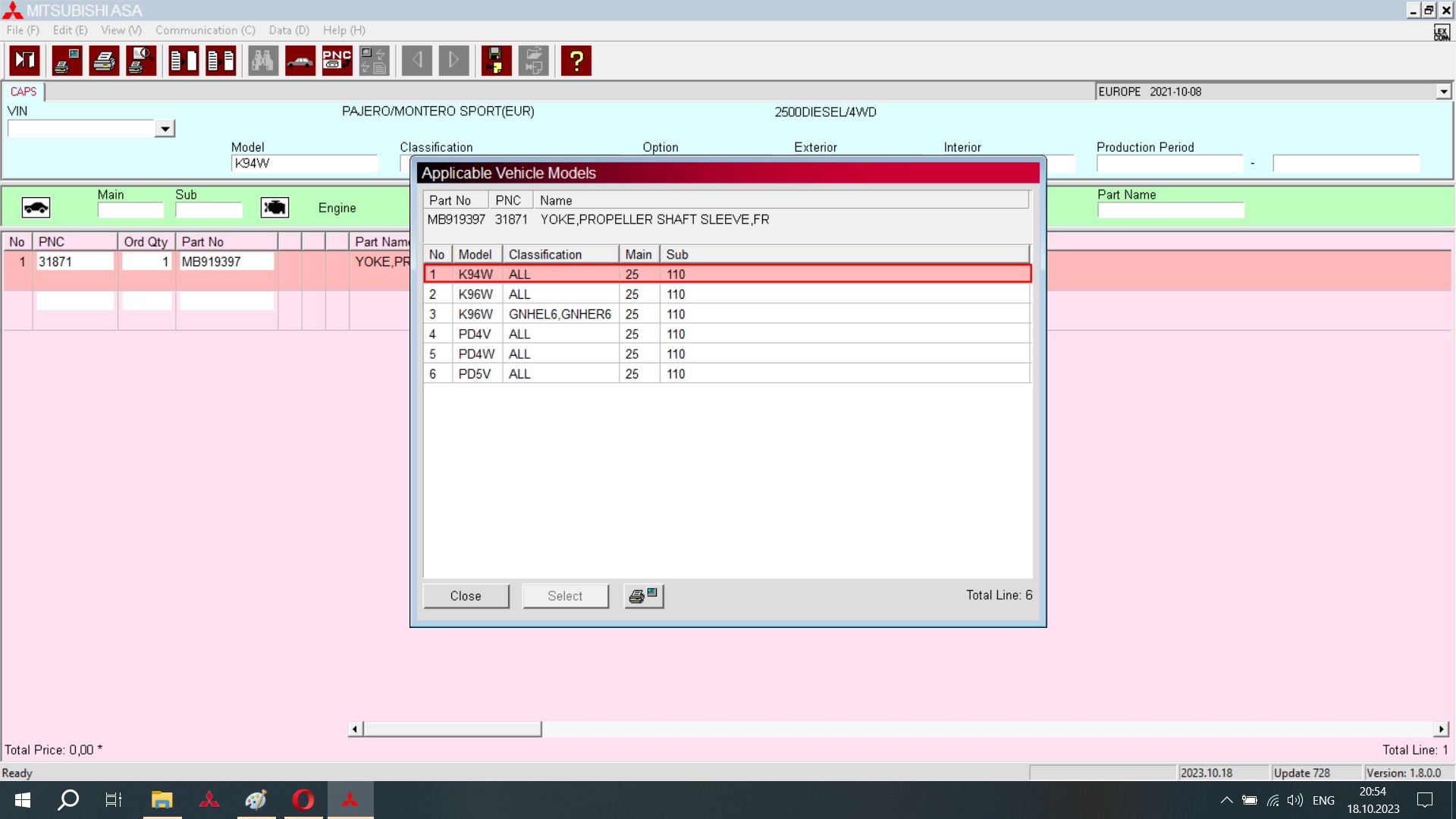
Task: Click the engine icon beside Engine label
Action: pos(275,208)
